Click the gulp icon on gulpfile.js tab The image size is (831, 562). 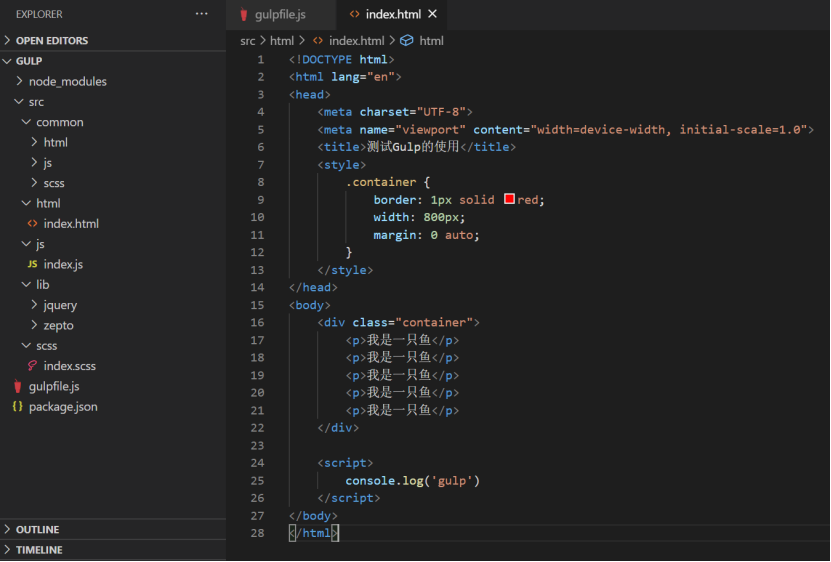click(243, 14)
